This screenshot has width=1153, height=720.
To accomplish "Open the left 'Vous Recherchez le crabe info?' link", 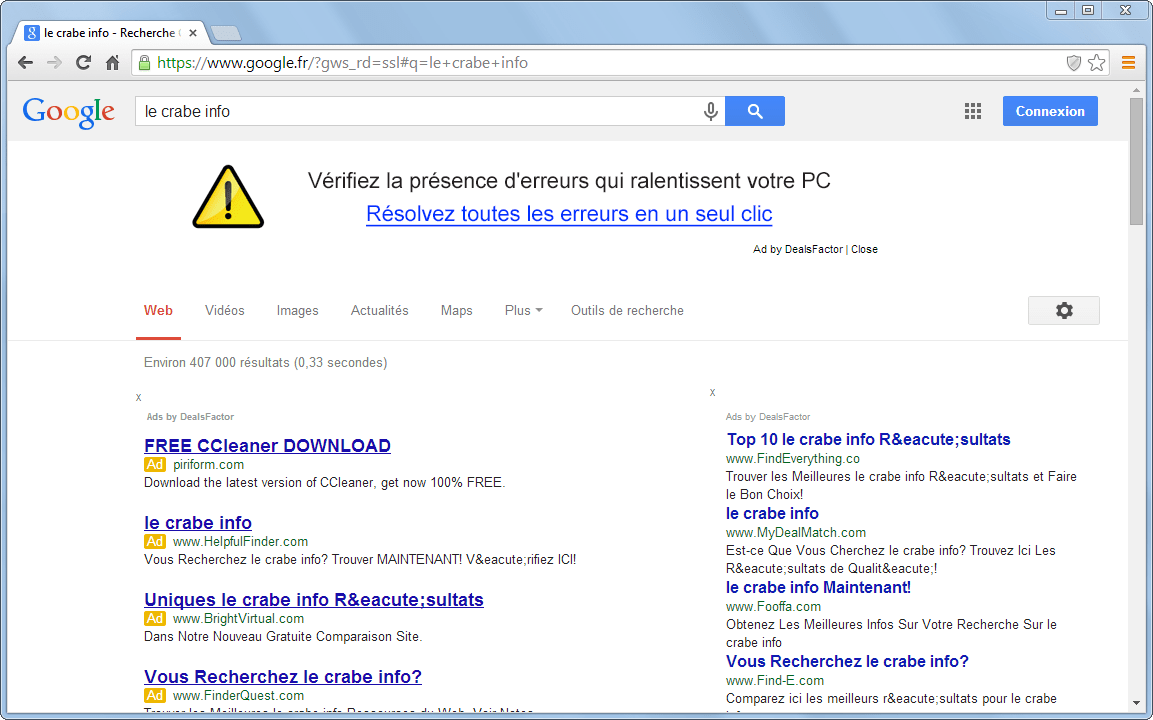I will 283,677.
